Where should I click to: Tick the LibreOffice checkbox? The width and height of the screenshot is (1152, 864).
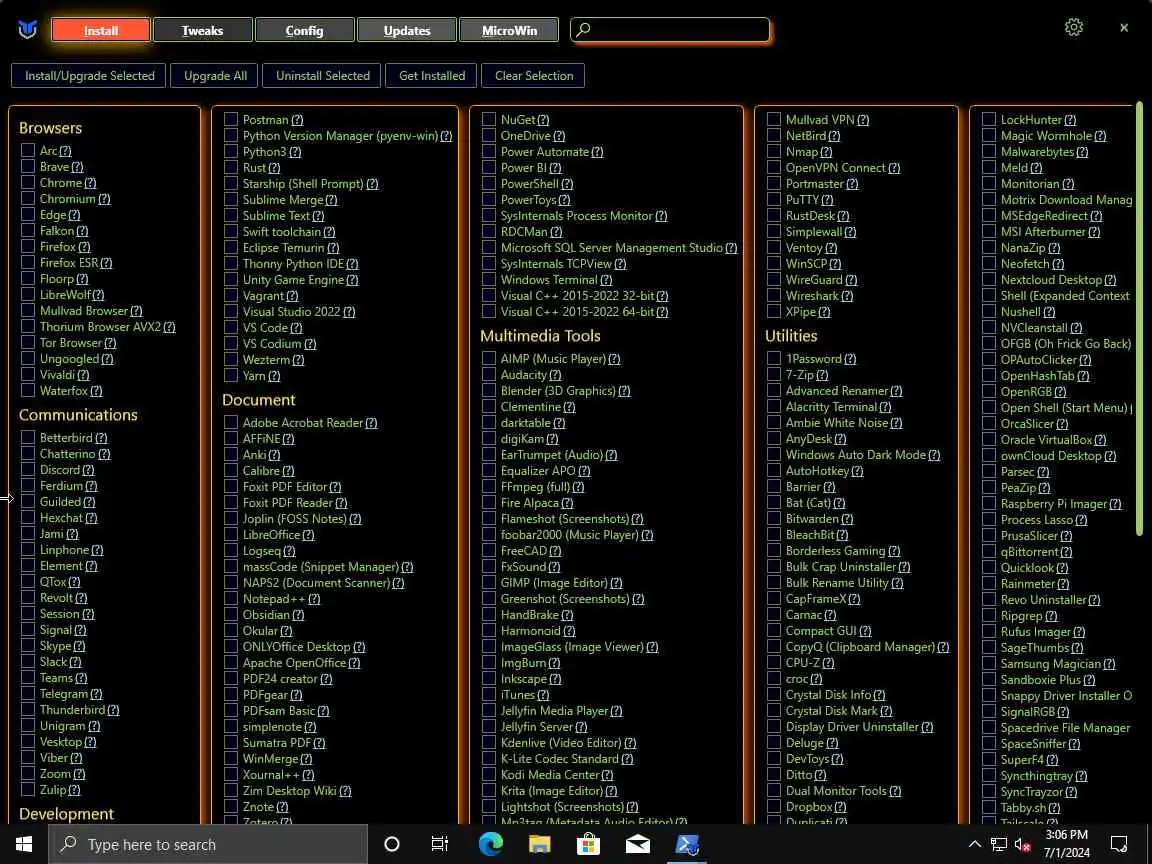231,534
